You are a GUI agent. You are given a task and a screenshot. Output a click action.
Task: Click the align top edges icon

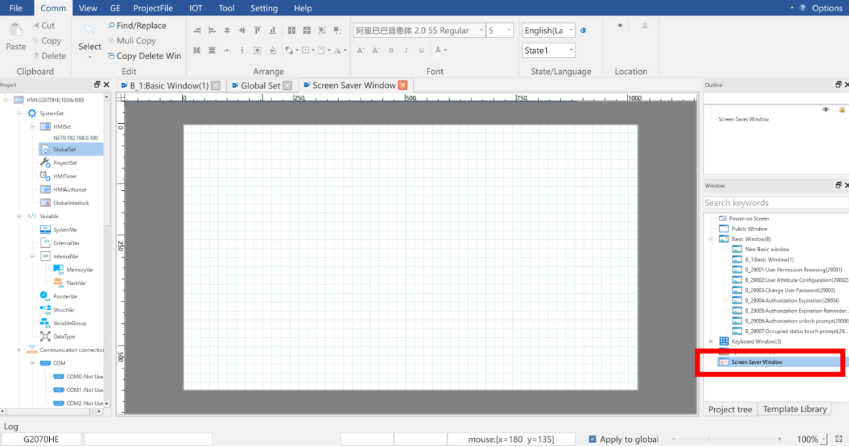pyautogui.click(x=257, y=30)
